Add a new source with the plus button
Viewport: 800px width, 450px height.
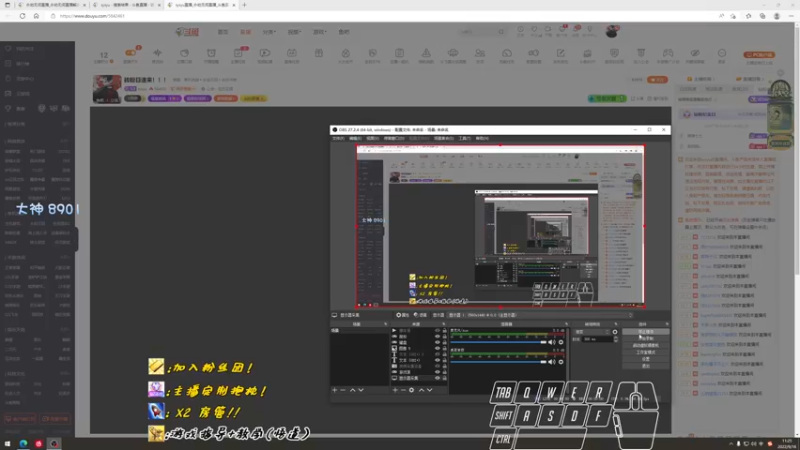[395, 390]
